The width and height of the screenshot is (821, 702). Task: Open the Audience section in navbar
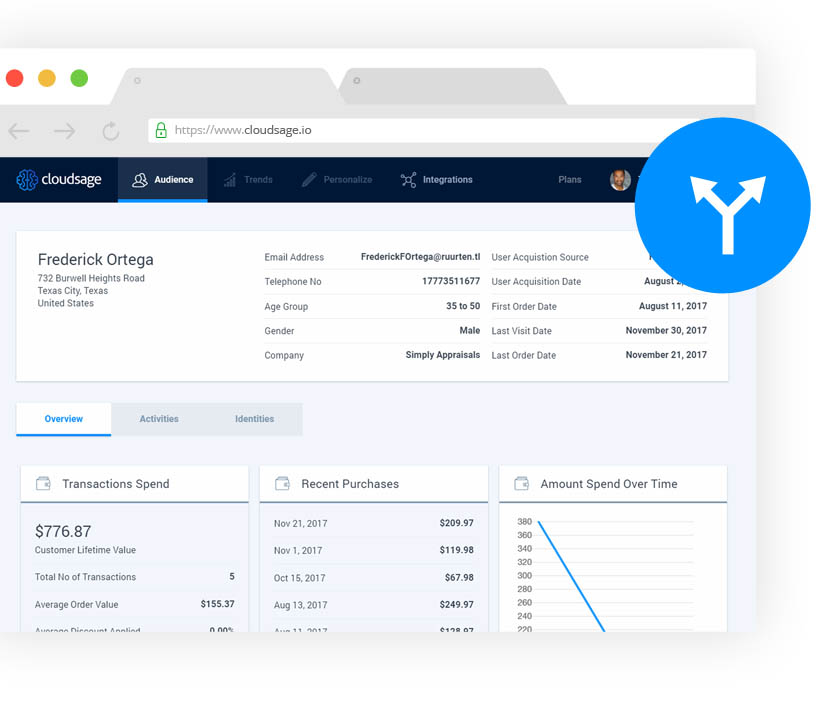pos(163,180)
